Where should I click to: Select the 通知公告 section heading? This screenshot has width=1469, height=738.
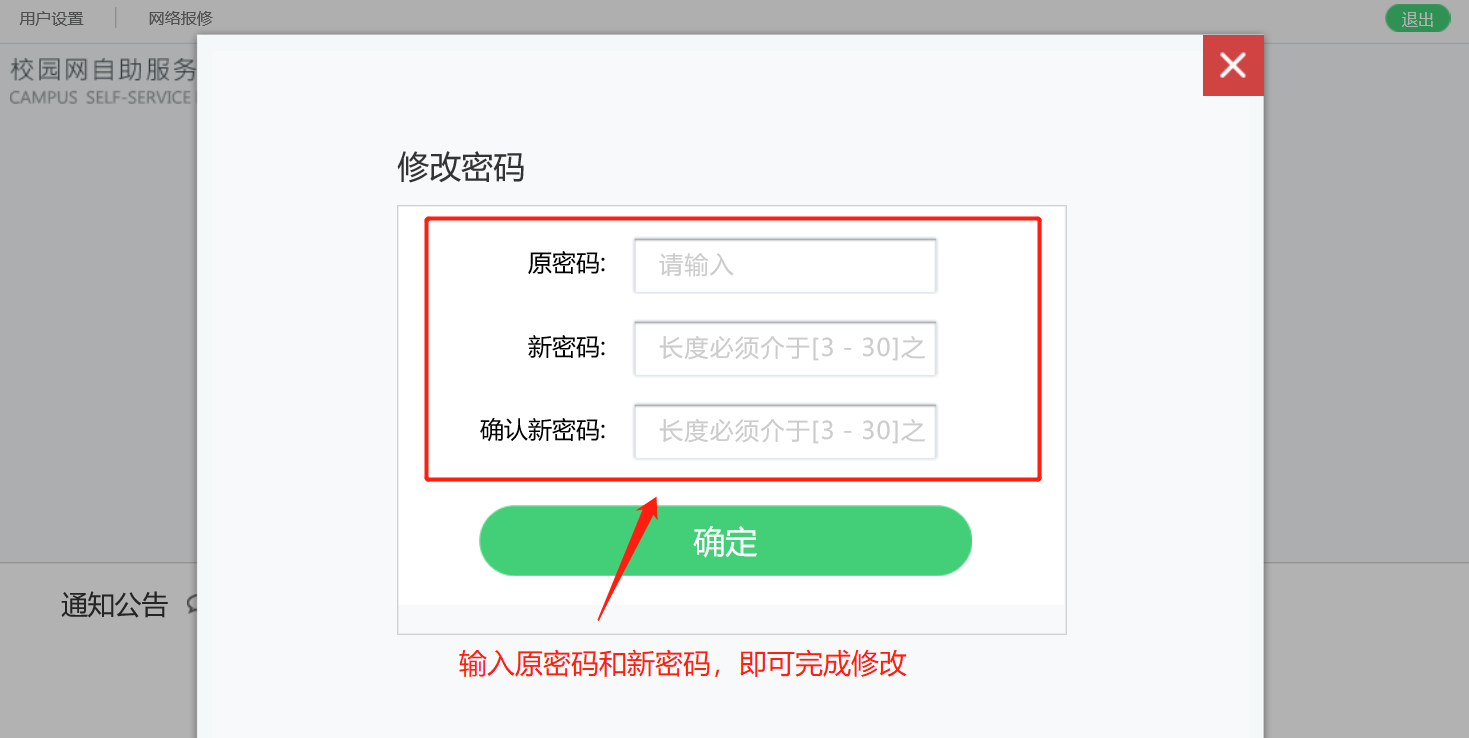(x=114, y=605)
